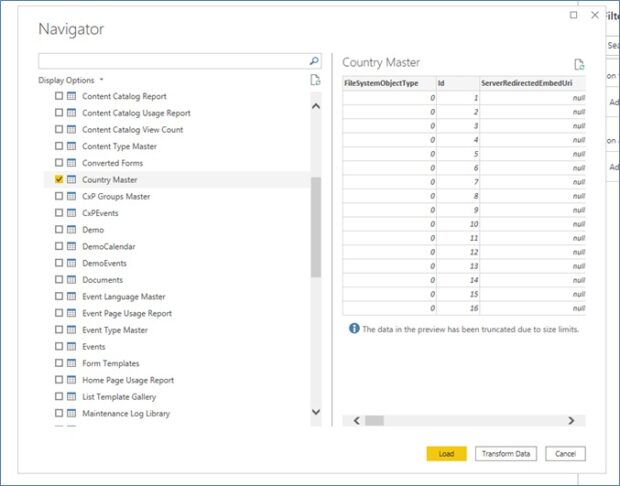Select the Event Type Master list entry
The height and width of the screenshot is (486, 620).
pos(115,330)
